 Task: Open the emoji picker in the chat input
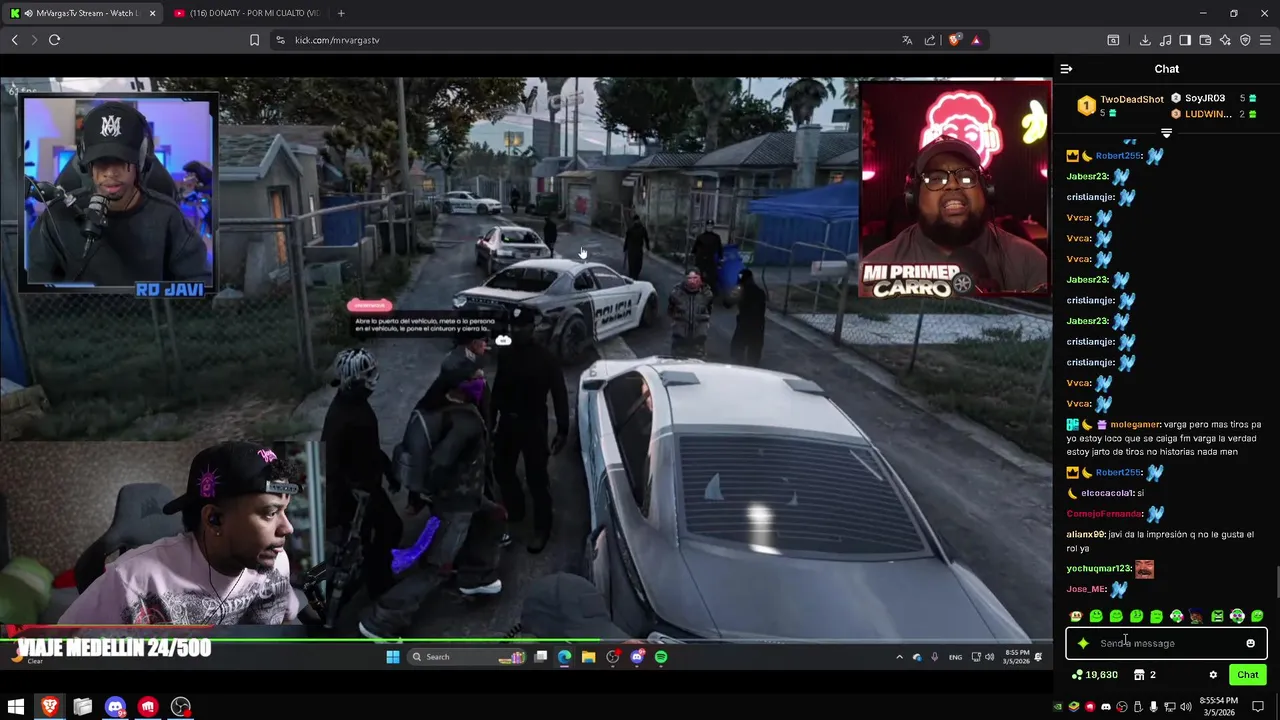point(1250,643)
